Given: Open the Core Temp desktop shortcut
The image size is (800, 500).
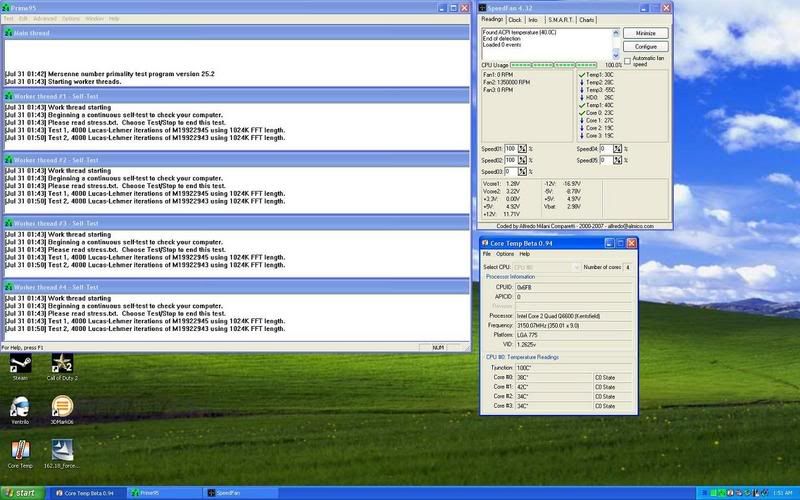Looking at the screenshot, I should point(20,451).
